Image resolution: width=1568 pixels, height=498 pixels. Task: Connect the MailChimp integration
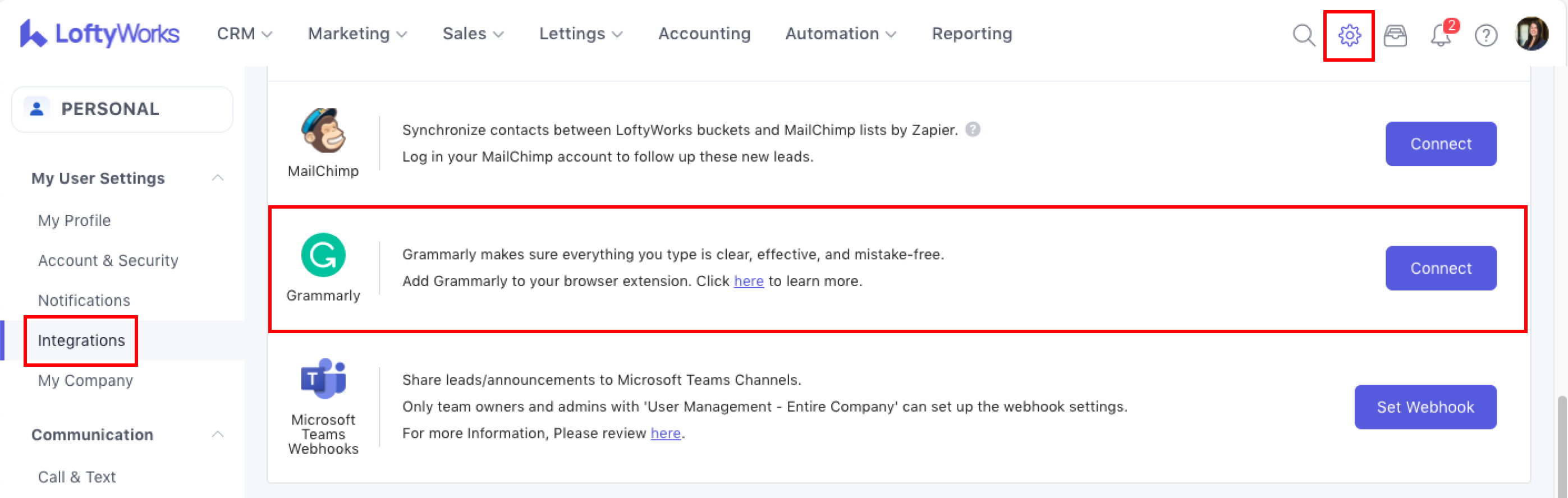coord(1441,144)
